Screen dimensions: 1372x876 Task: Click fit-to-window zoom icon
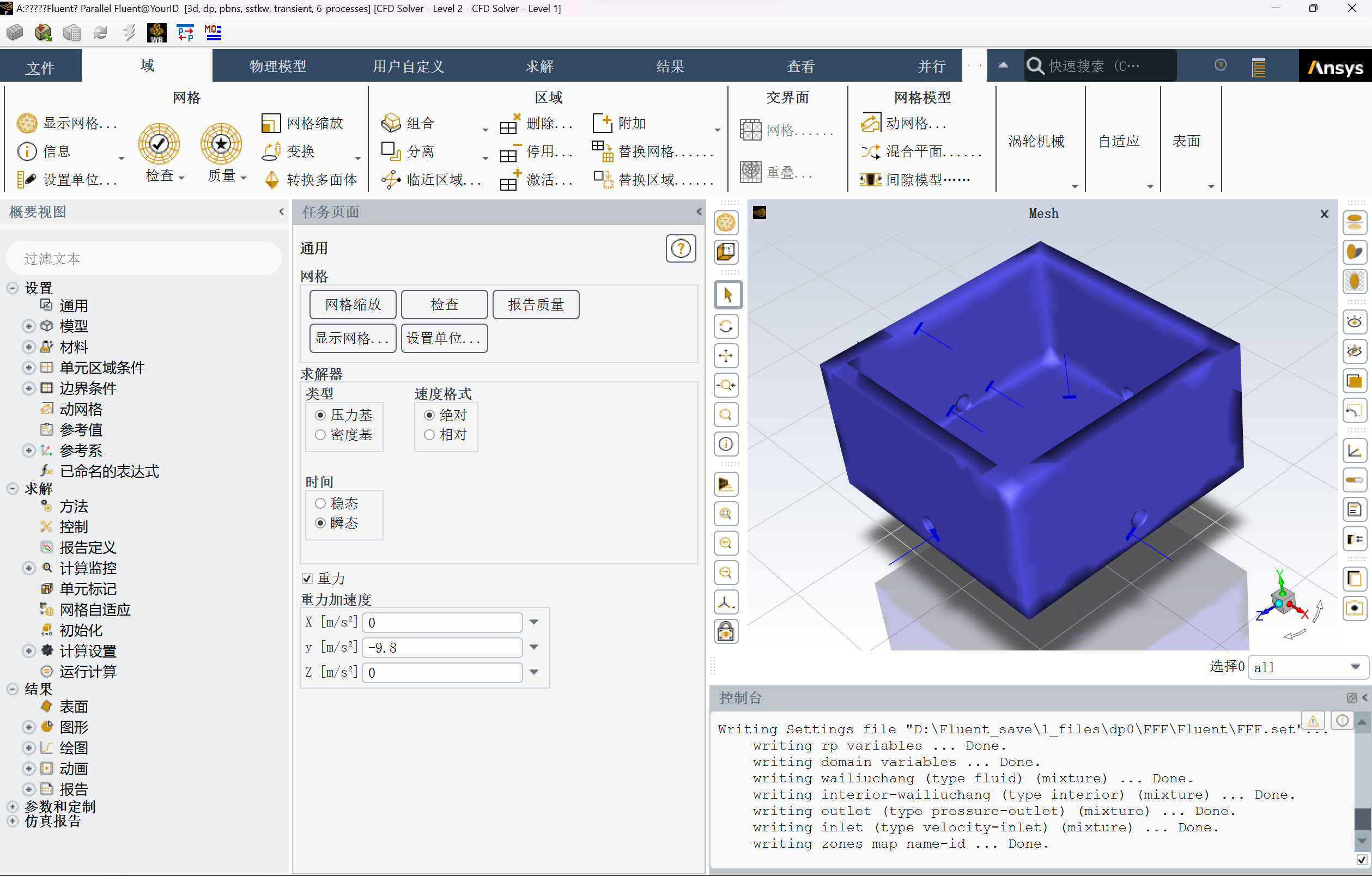tap(726, 514)
